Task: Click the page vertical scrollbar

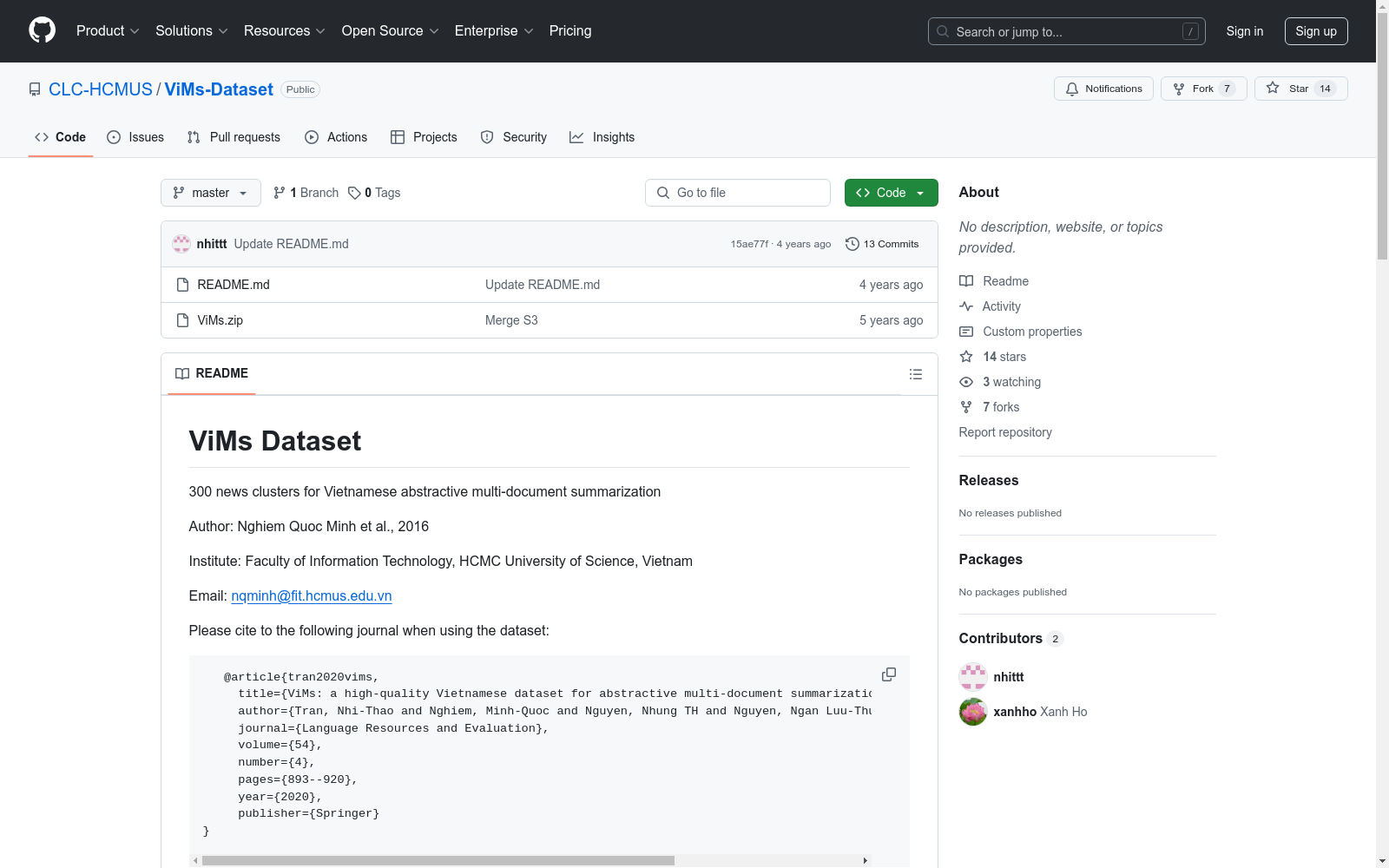Action: click(x=1382, y=136)
